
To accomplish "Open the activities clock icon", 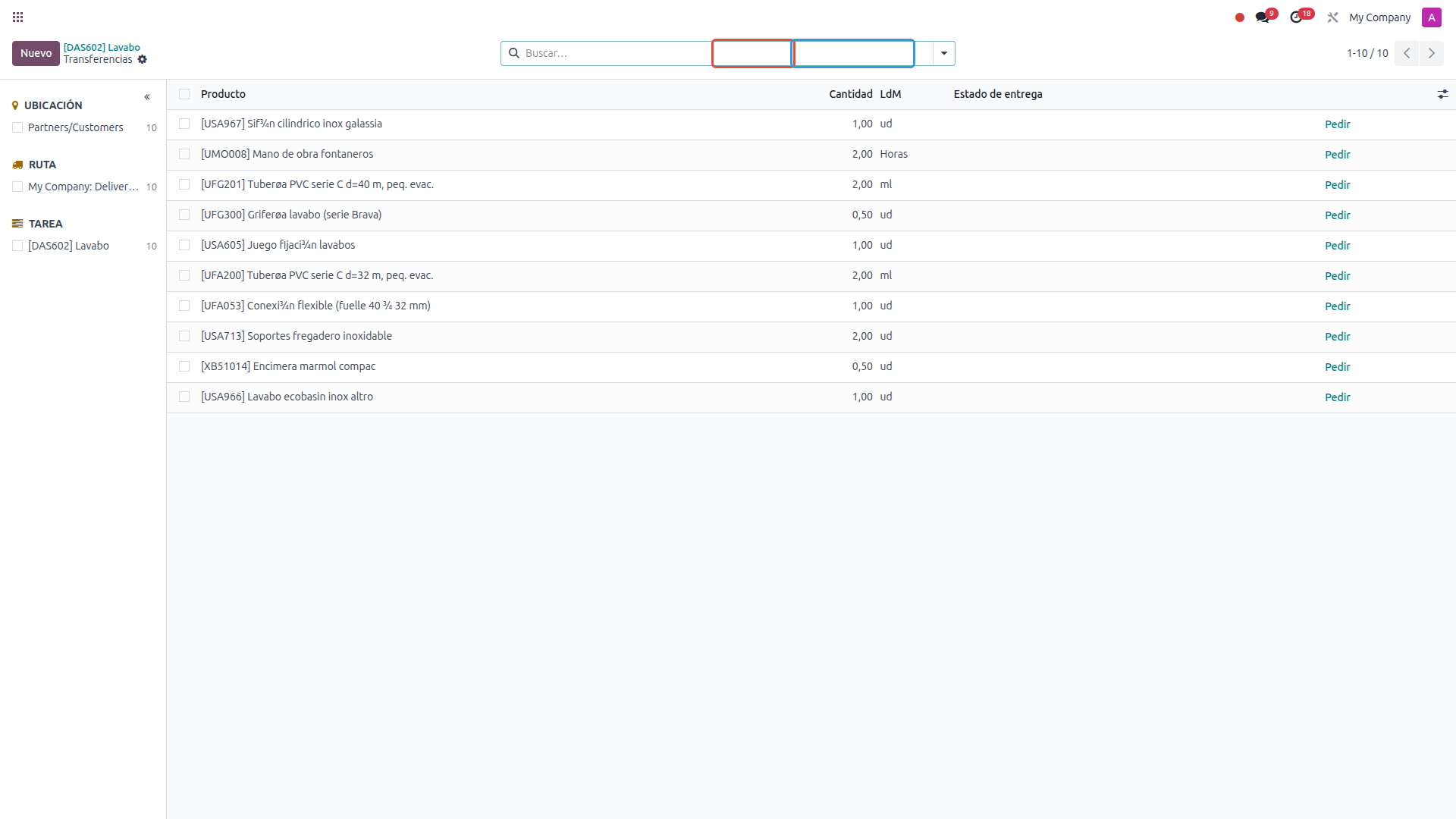I will tap(1297, 17).
